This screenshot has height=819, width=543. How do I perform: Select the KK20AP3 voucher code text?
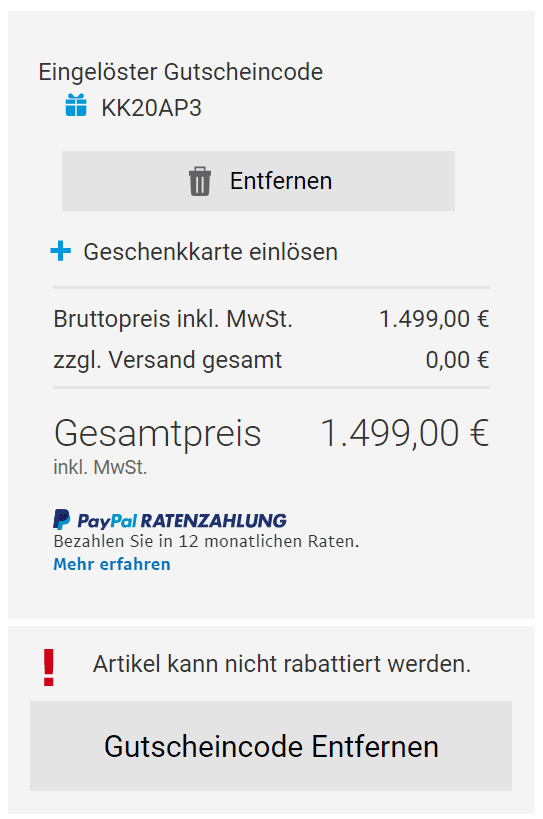(x=151, y=108)
